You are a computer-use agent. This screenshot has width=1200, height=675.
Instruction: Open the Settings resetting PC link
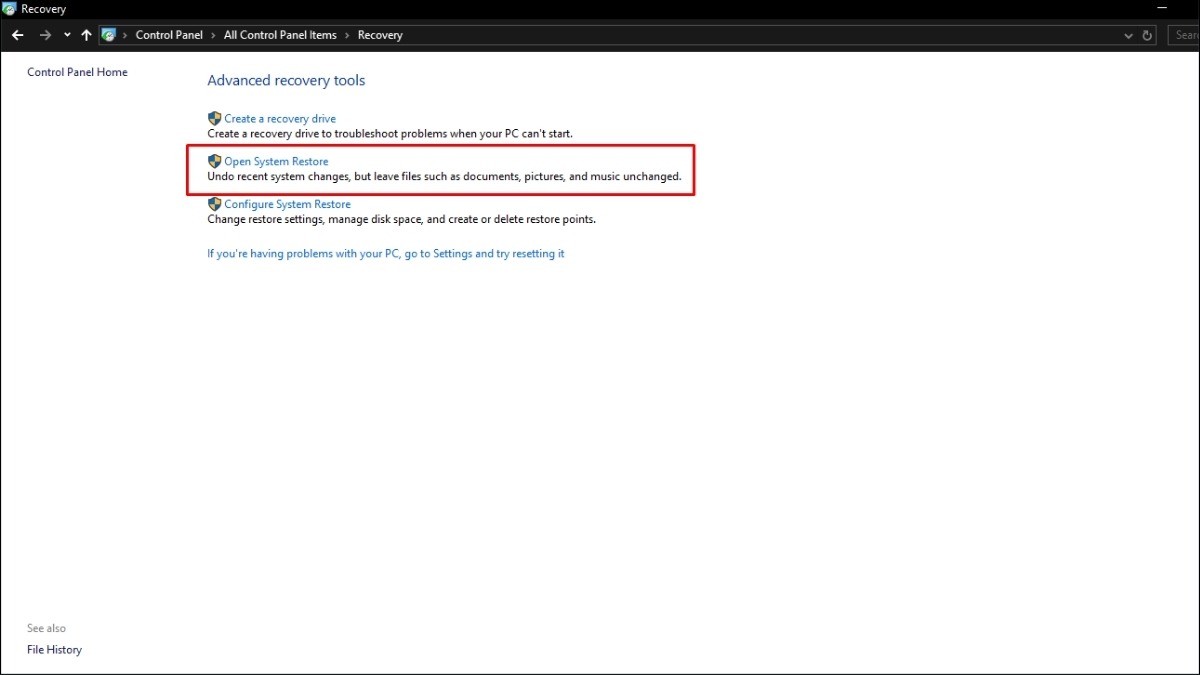[x=386, y=254]
